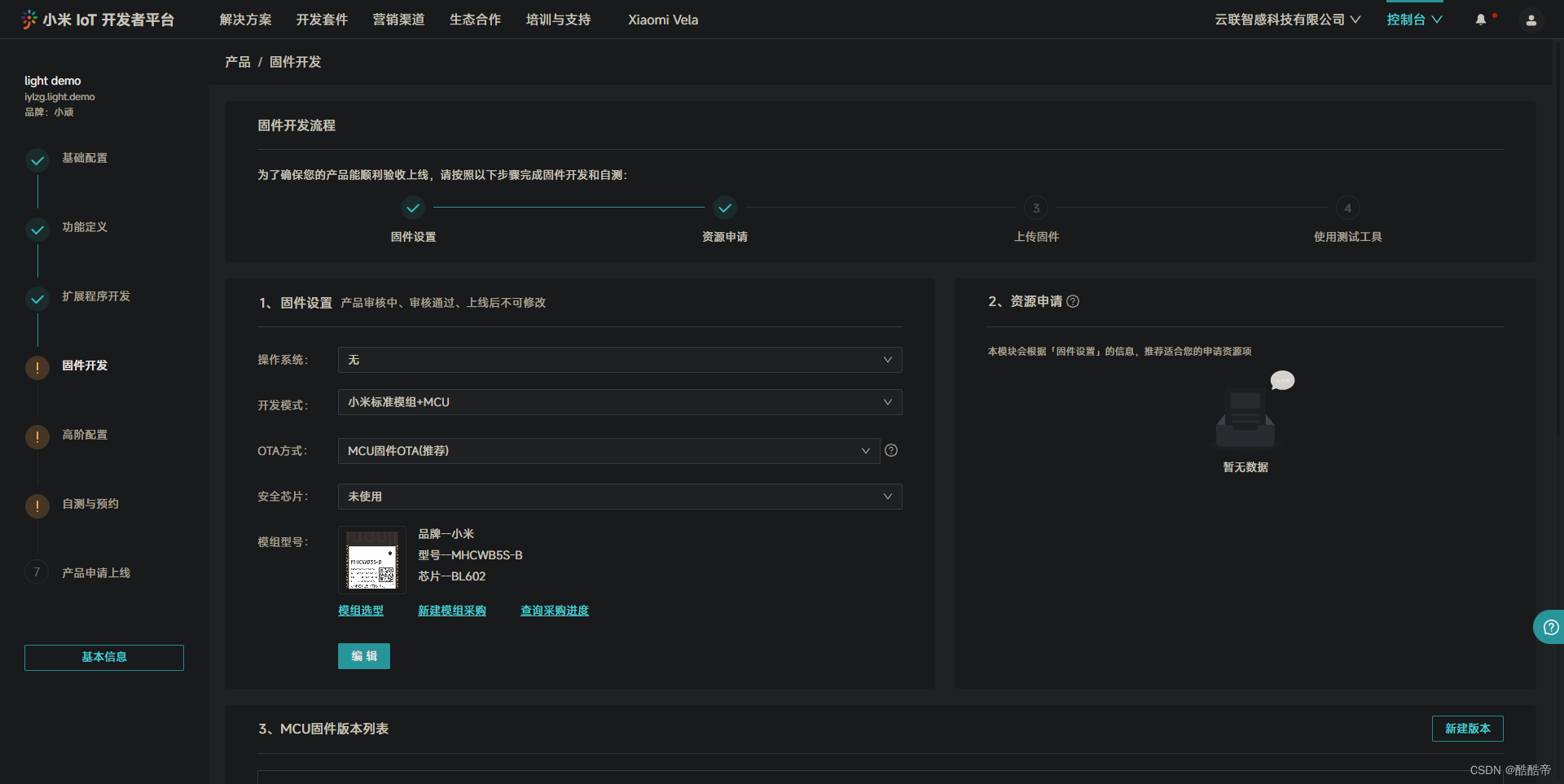Click the help icon beside OTA方式
This screenshot has height=784, width=1564.
[891, 450]
